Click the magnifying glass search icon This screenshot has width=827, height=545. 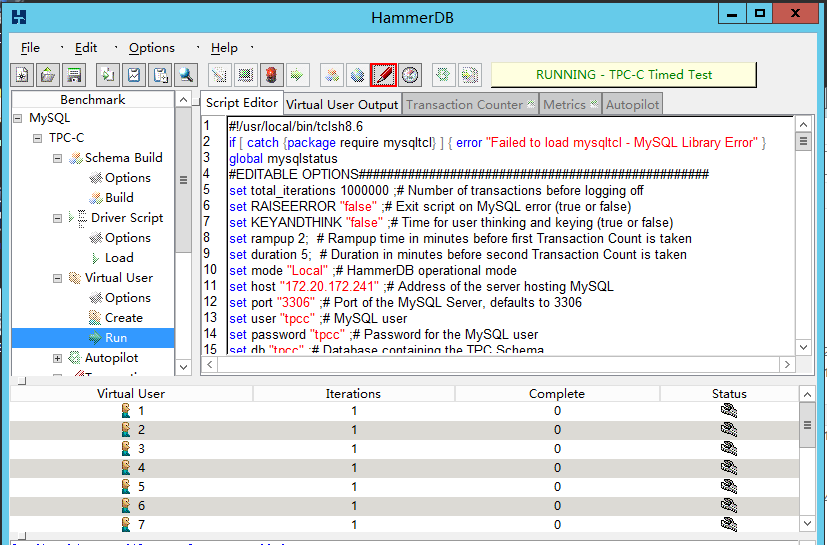[186, 75]
